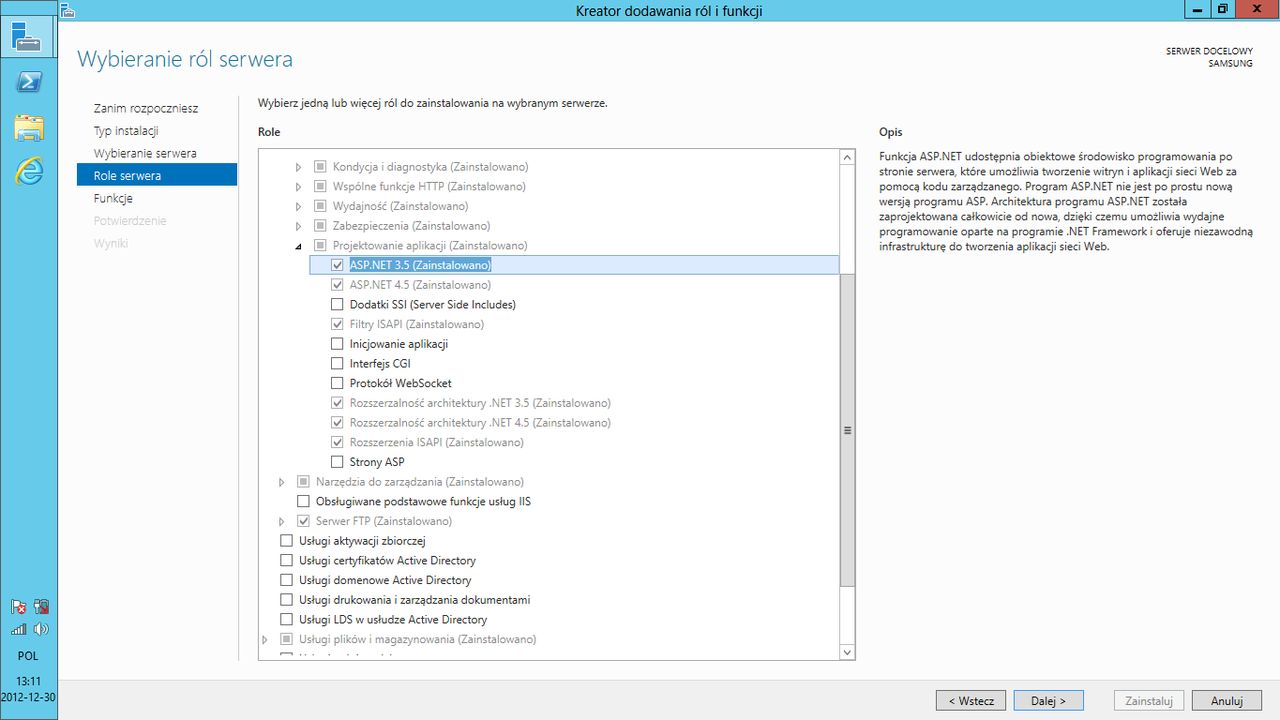Image resolution: width=1280 pixels, height=720 pixels.
Task: Enable Dodatki SSI (Server Side Includes)
Action: coord(337,304)
